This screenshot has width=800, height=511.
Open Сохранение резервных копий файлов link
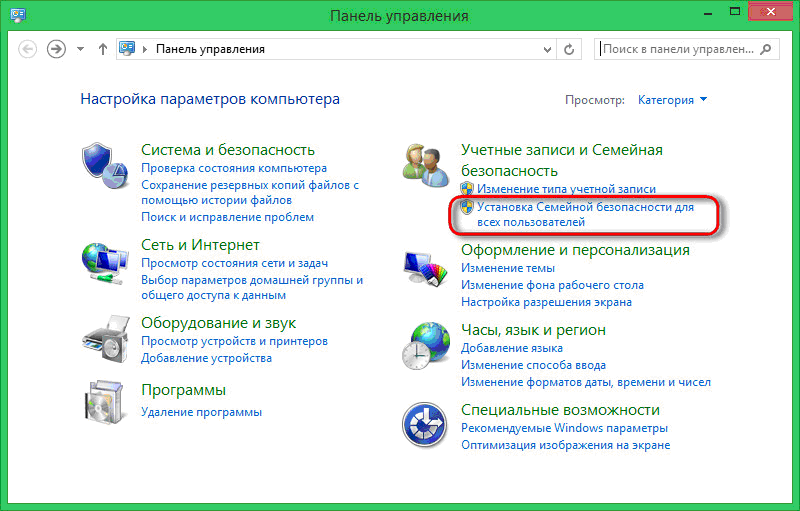[x=250, y=192]
